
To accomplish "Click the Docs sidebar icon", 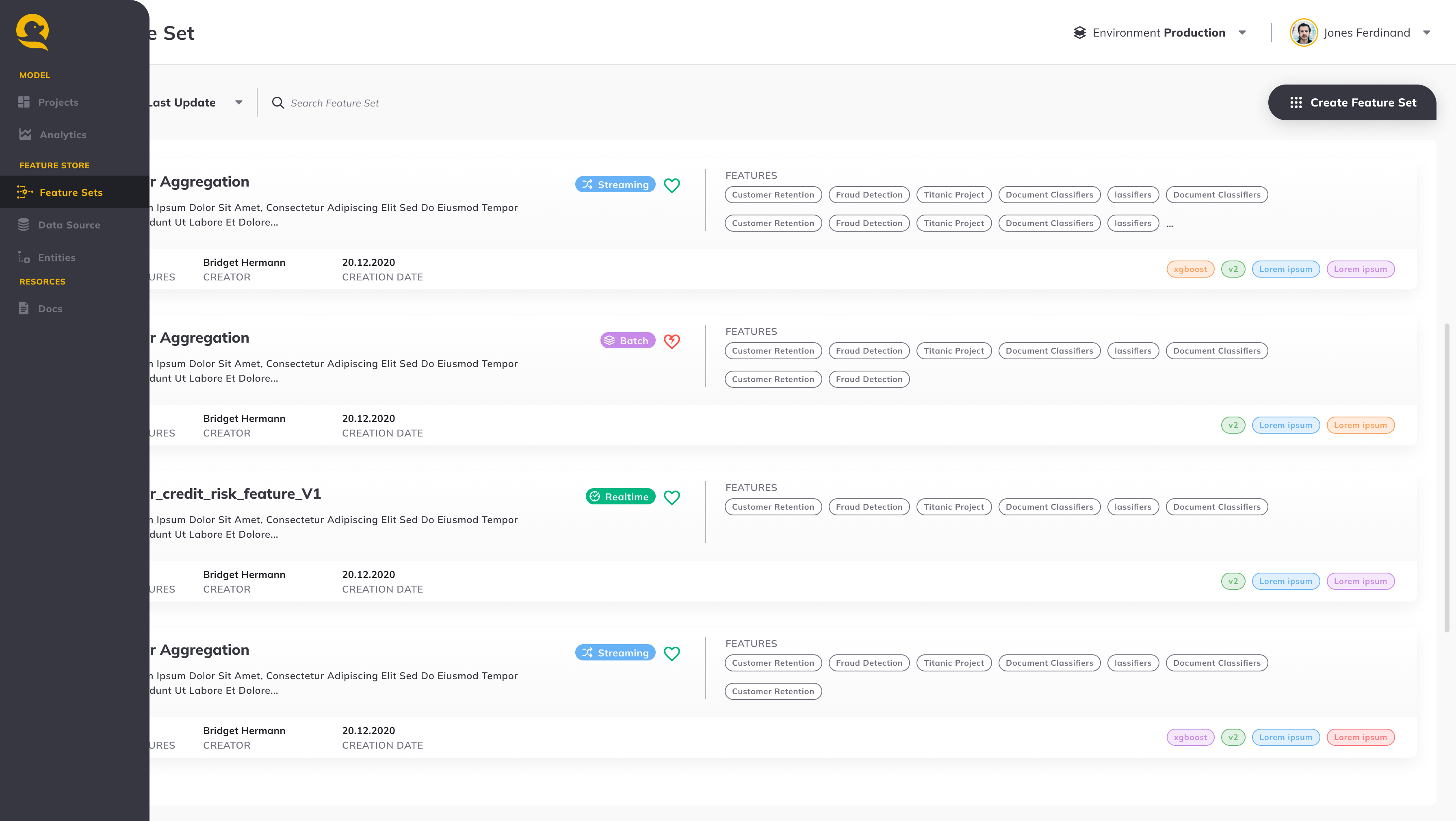I will coord(23,308).
